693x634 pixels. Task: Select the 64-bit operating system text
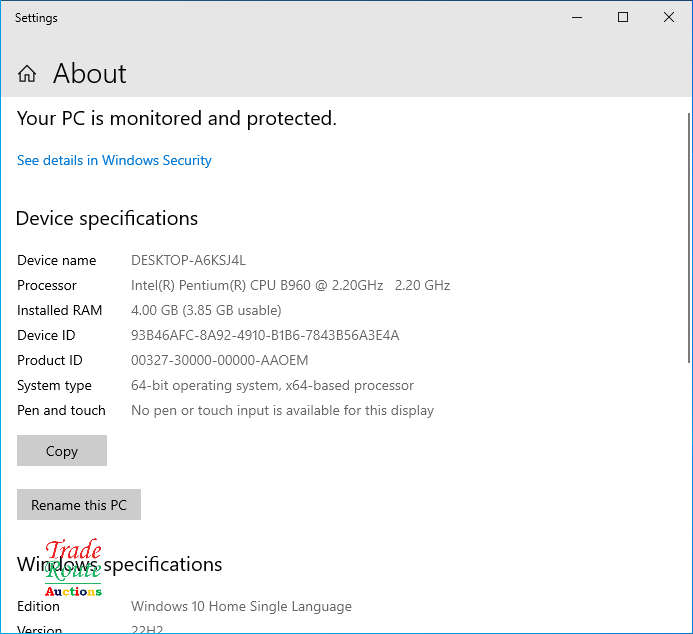(272, 386)
